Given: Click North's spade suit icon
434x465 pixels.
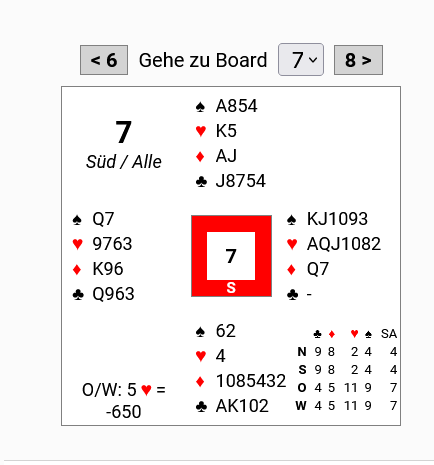Looking at the screenshot, I should 200,107.
